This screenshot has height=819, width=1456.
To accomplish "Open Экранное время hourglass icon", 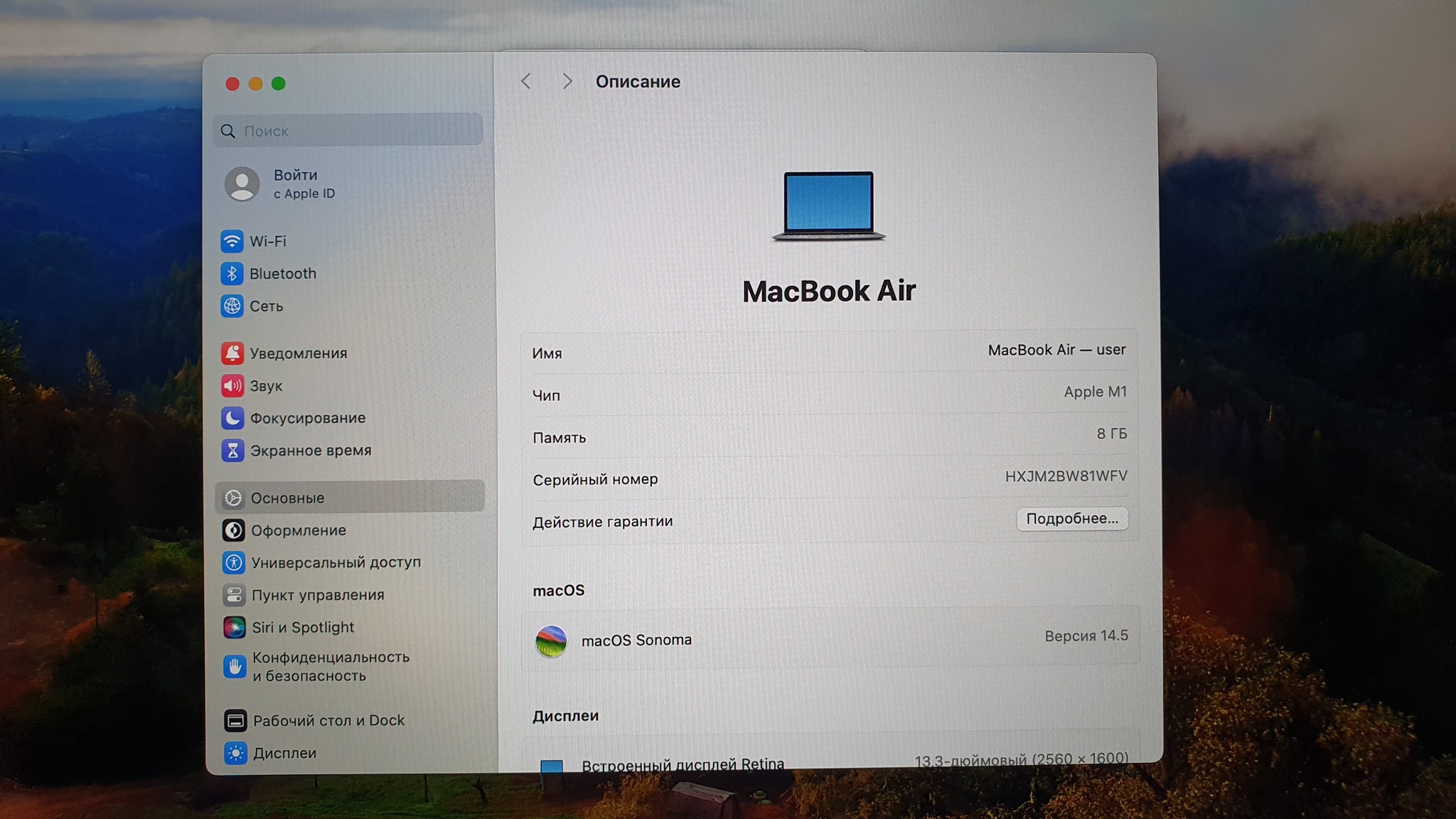I will [x=232, y=451].
